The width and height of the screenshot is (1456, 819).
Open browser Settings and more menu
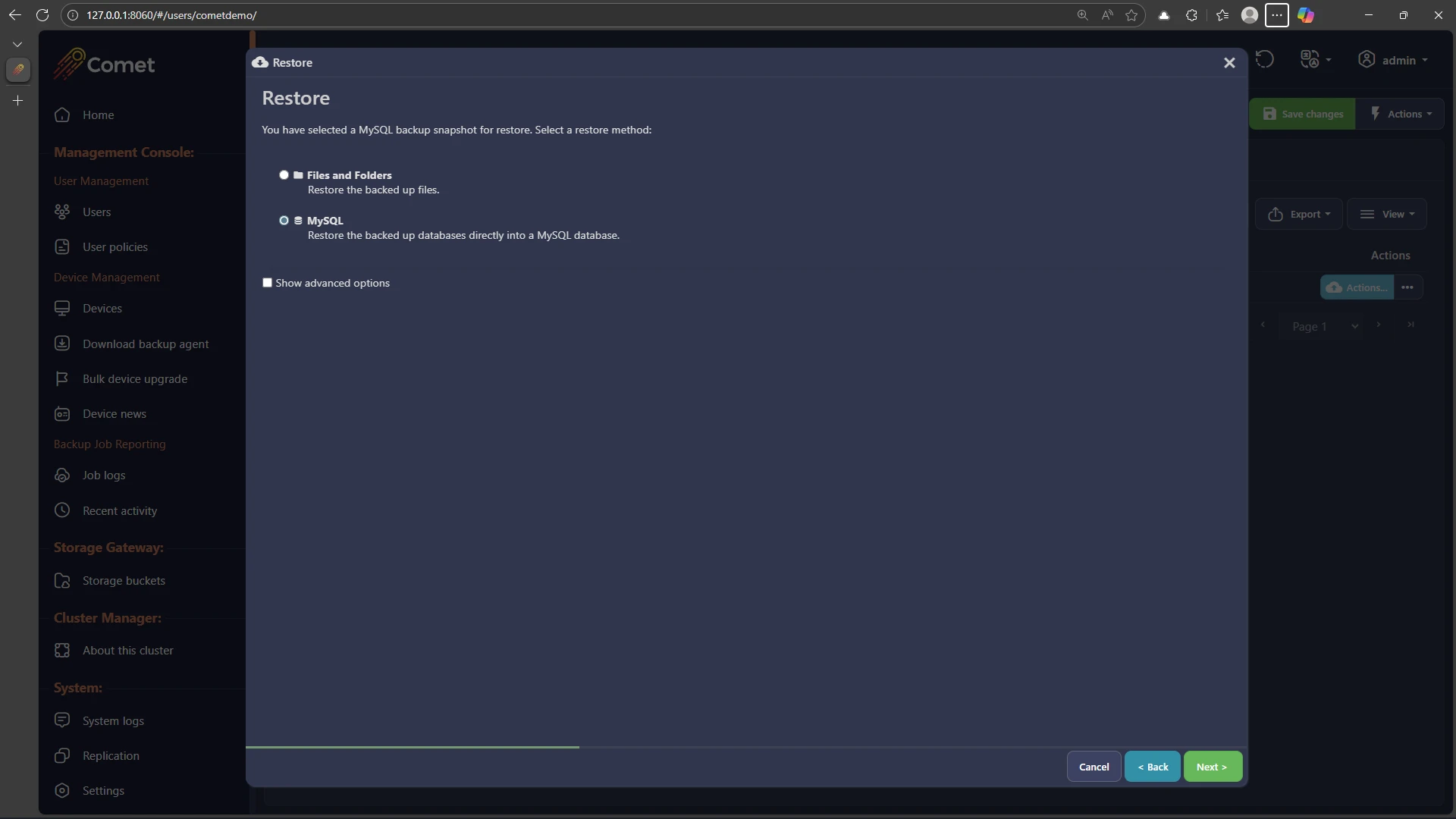coord(1277,15)
